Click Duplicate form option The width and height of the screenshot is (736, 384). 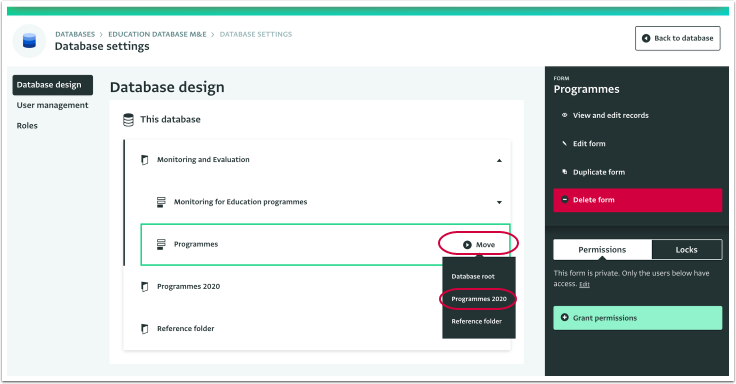pyautogui.click(x=598, y=172)
